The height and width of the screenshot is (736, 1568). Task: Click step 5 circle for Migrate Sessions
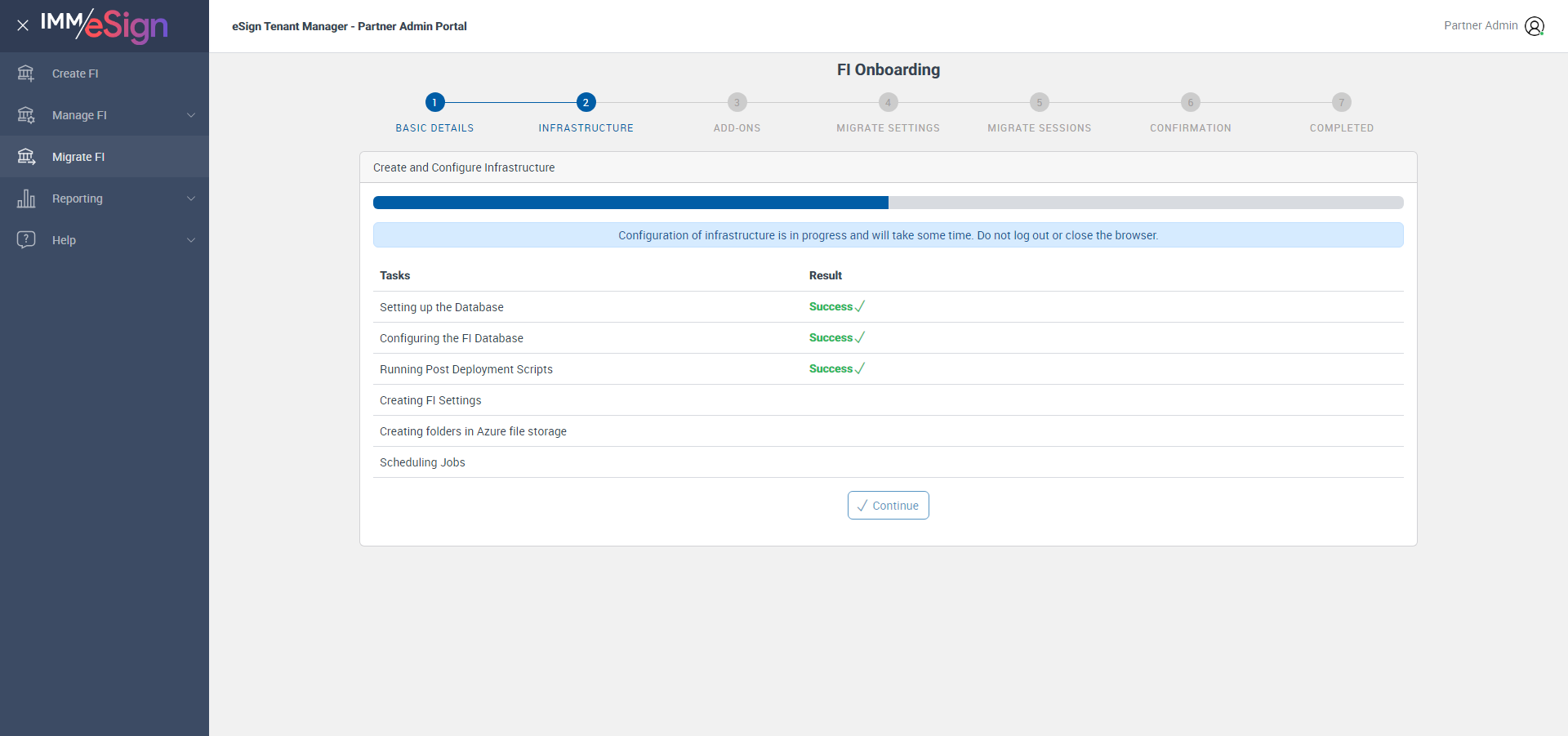click(1040, 102)
